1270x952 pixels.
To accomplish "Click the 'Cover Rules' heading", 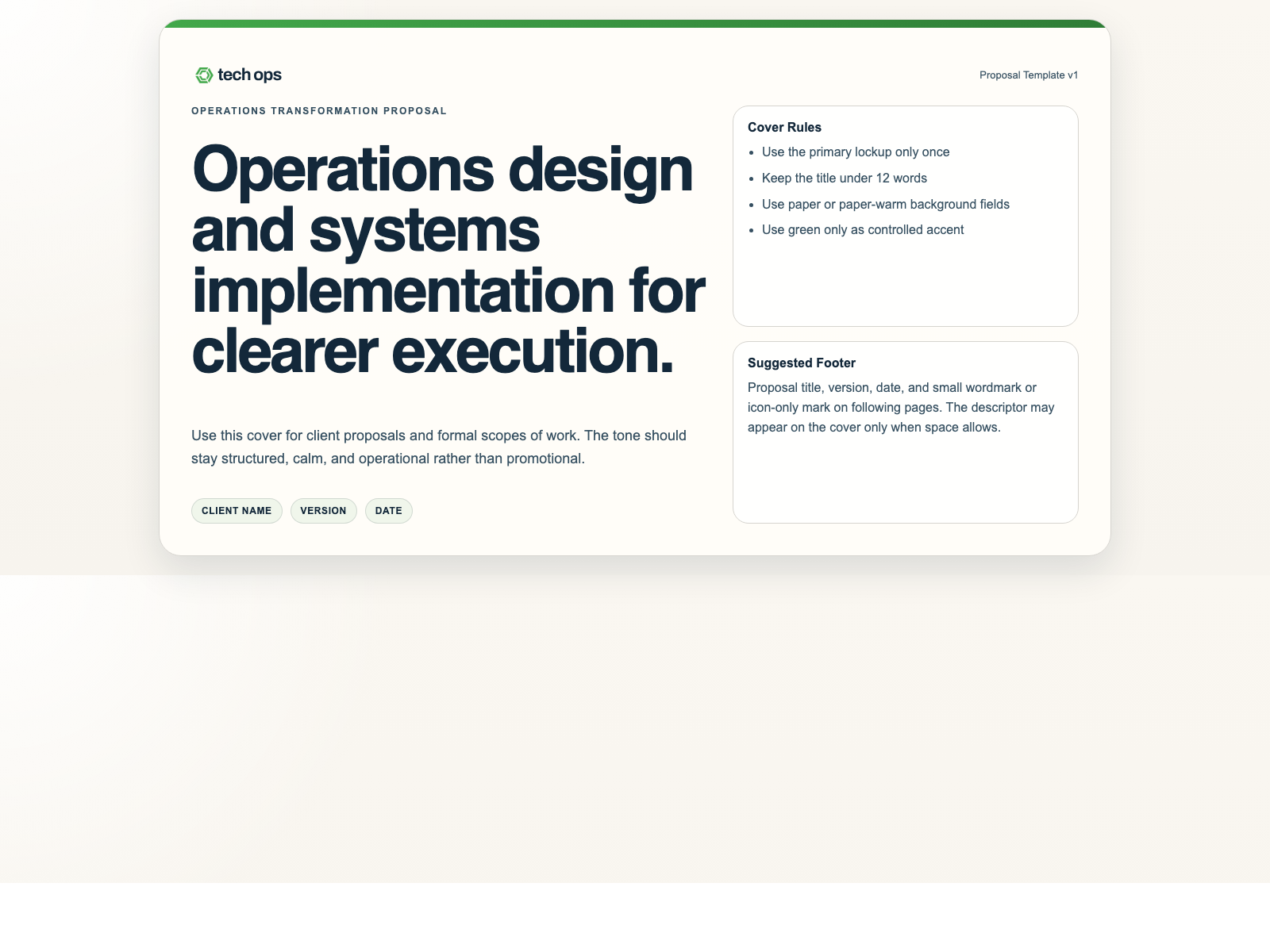I will click(784, 128).
